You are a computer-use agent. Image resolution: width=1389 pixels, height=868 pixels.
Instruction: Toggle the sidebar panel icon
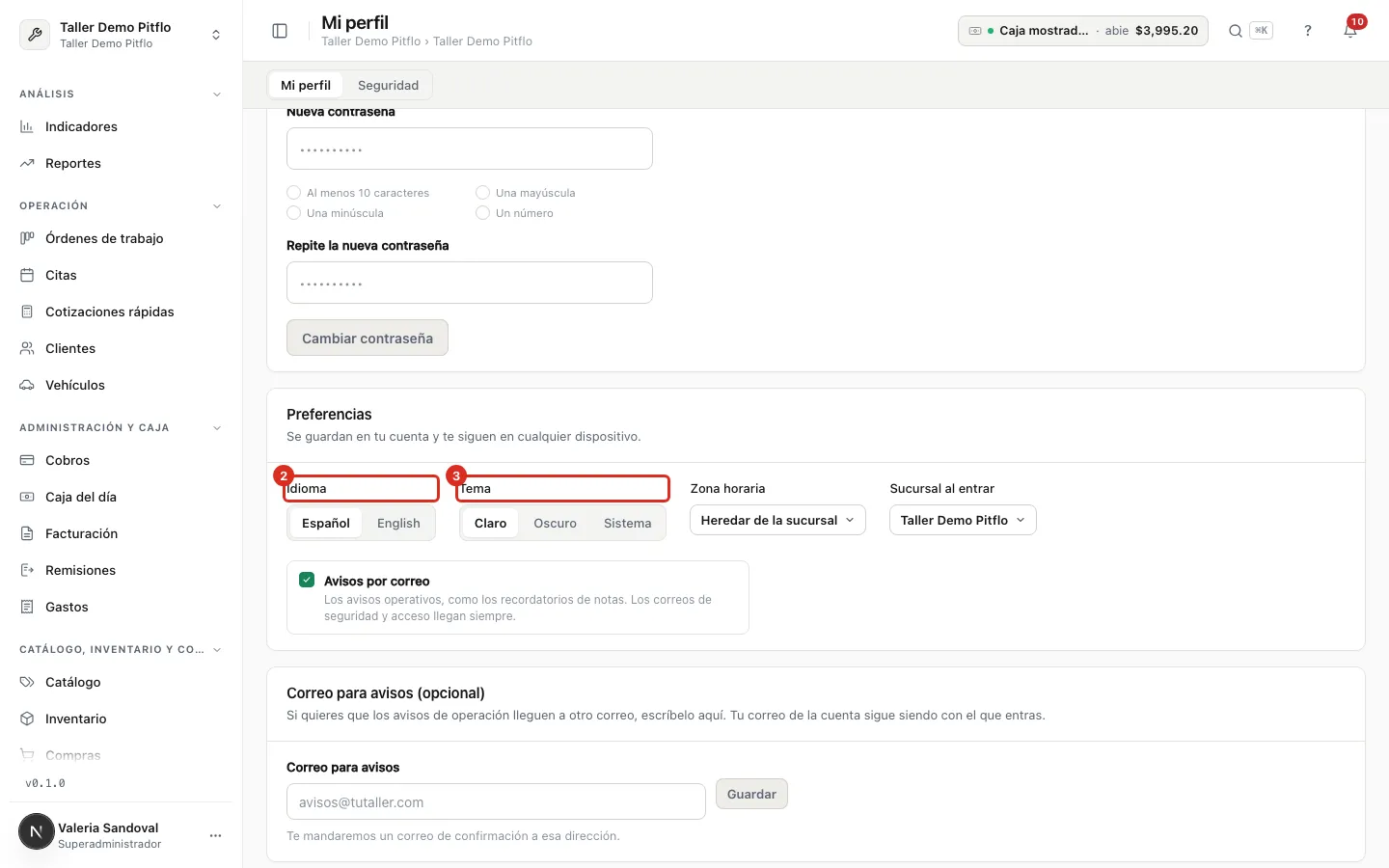(280, 31)
